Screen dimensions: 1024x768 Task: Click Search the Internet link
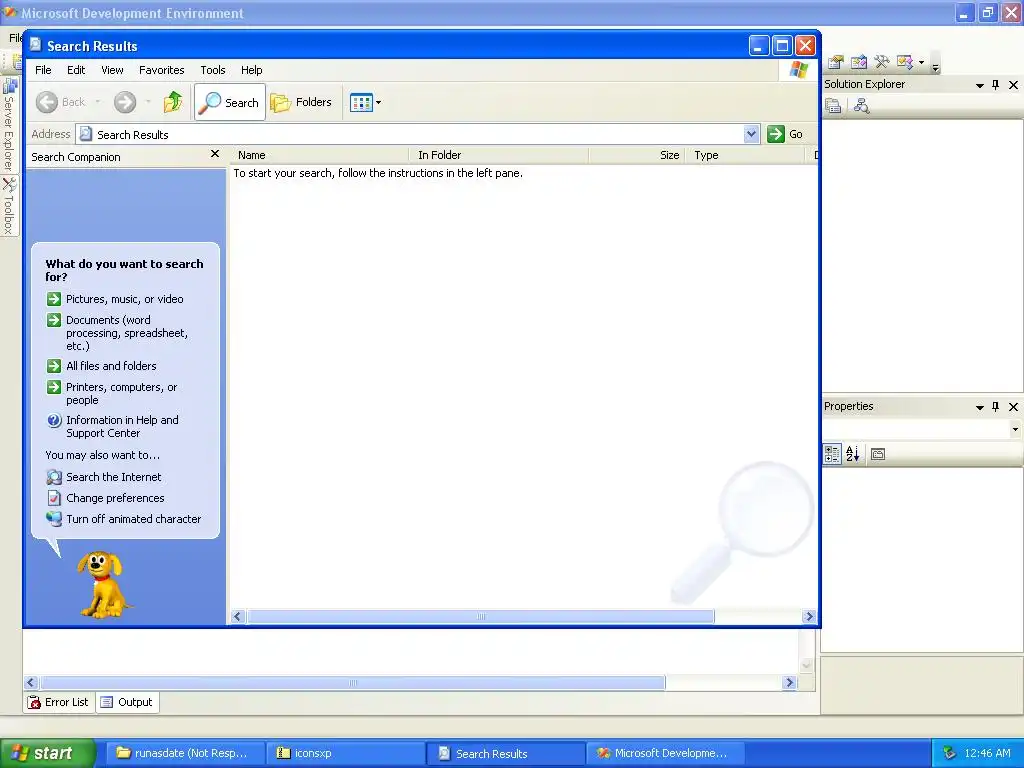pyautogui.click(x=114, y=477)
